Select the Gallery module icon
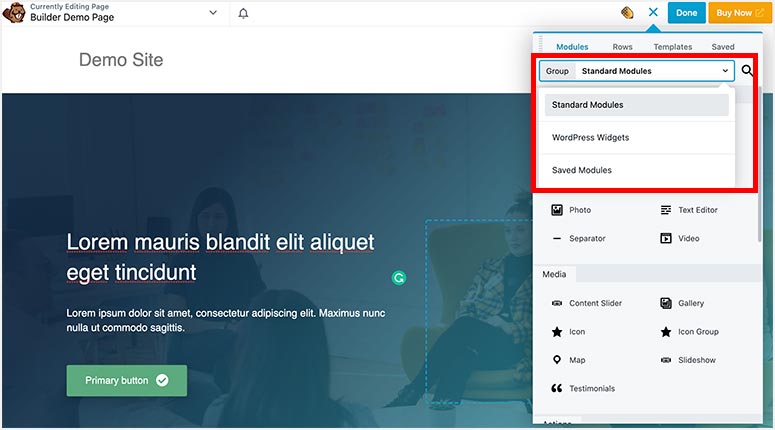775x430 pixels. [666, 303]
